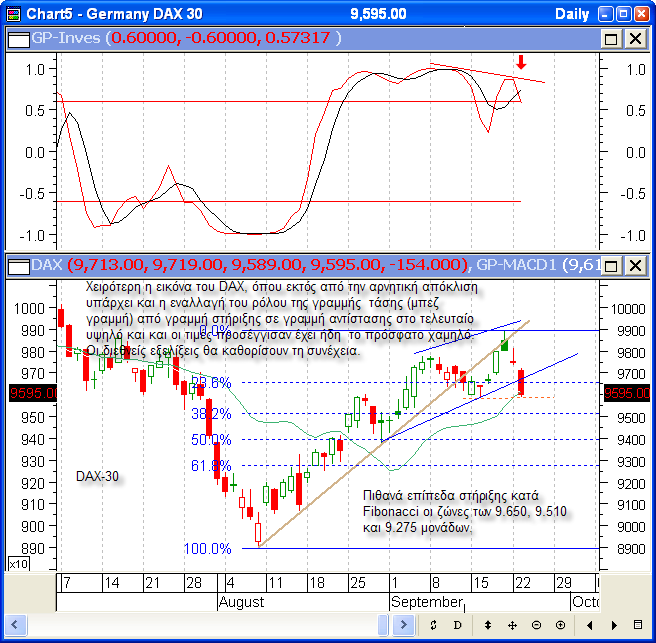Viewport: 656px width, 643px height.
Task: Close the GP-Inves indicator panel
Action: point(634,38)
